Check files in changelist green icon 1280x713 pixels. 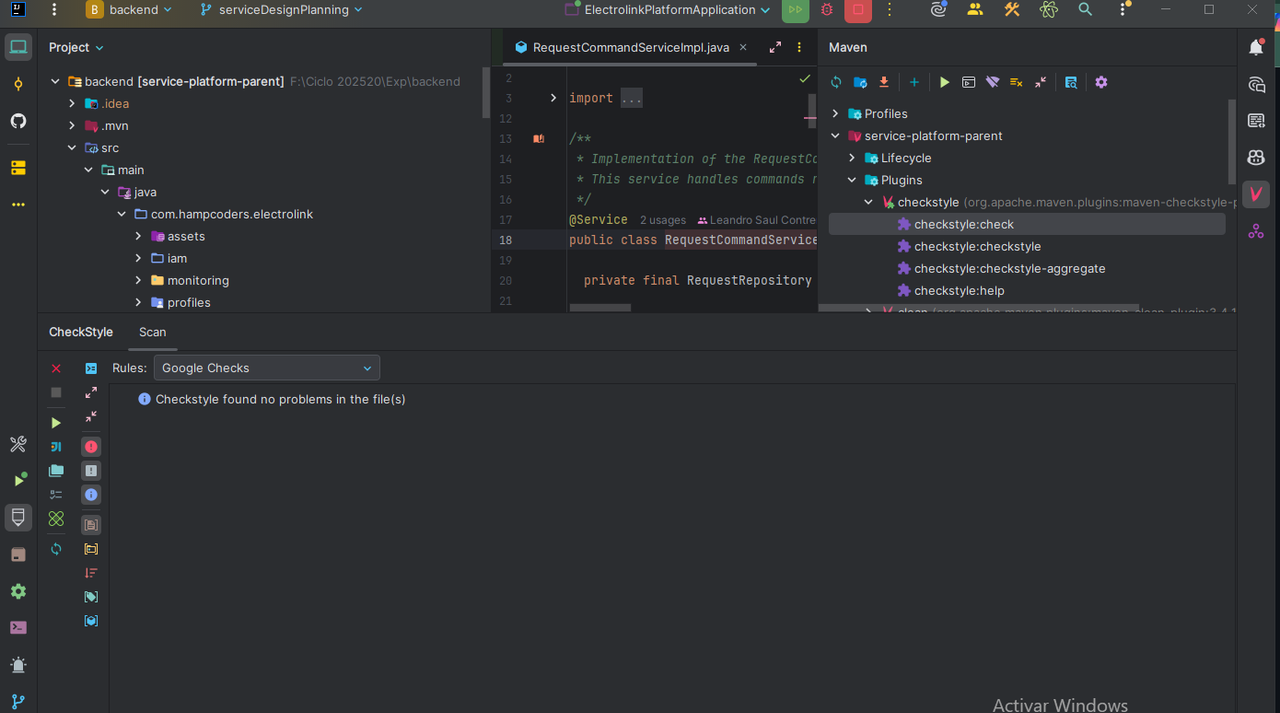56,519
